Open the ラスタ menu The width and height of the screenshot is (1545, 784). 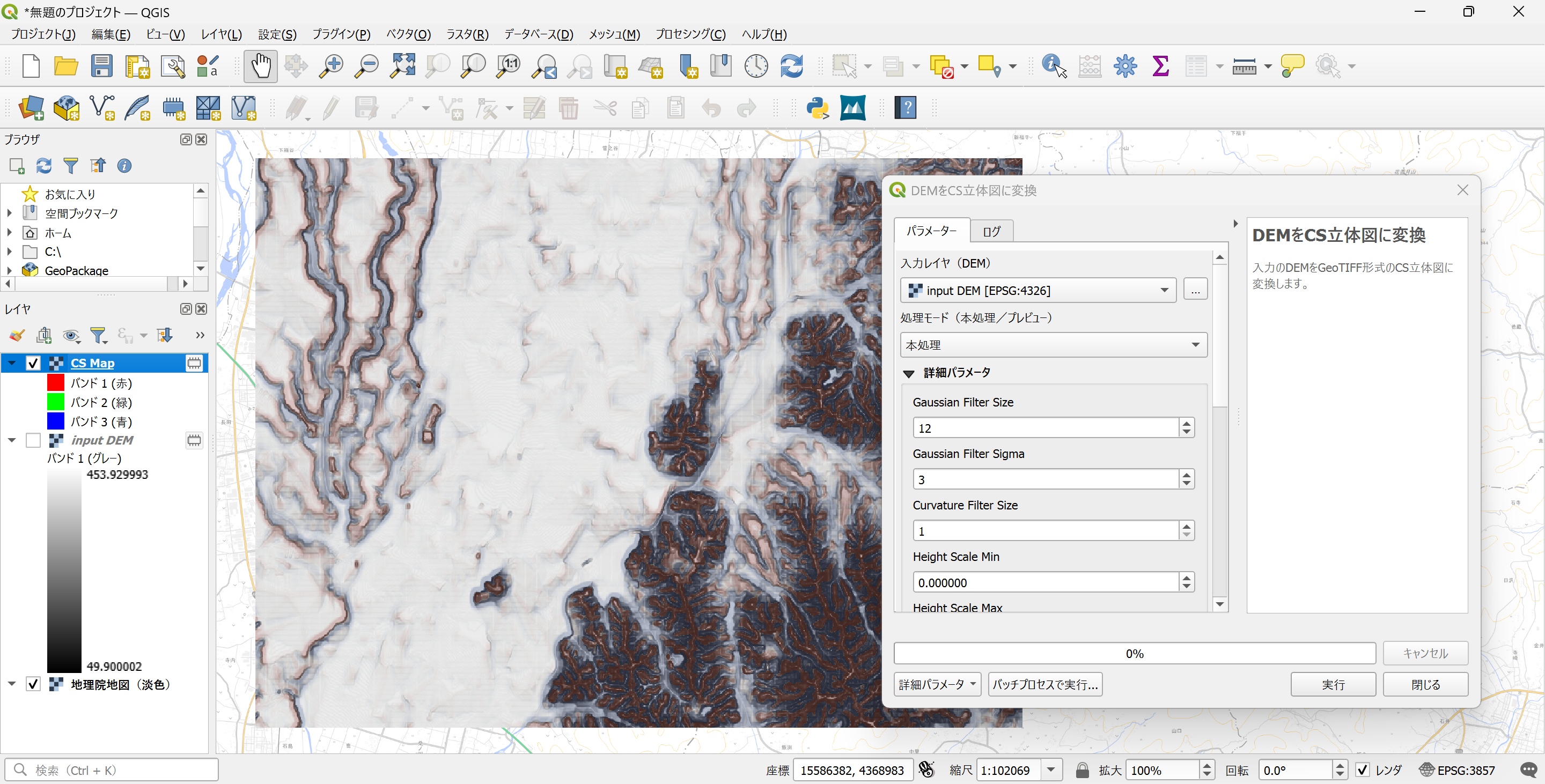tap(467, 34)
